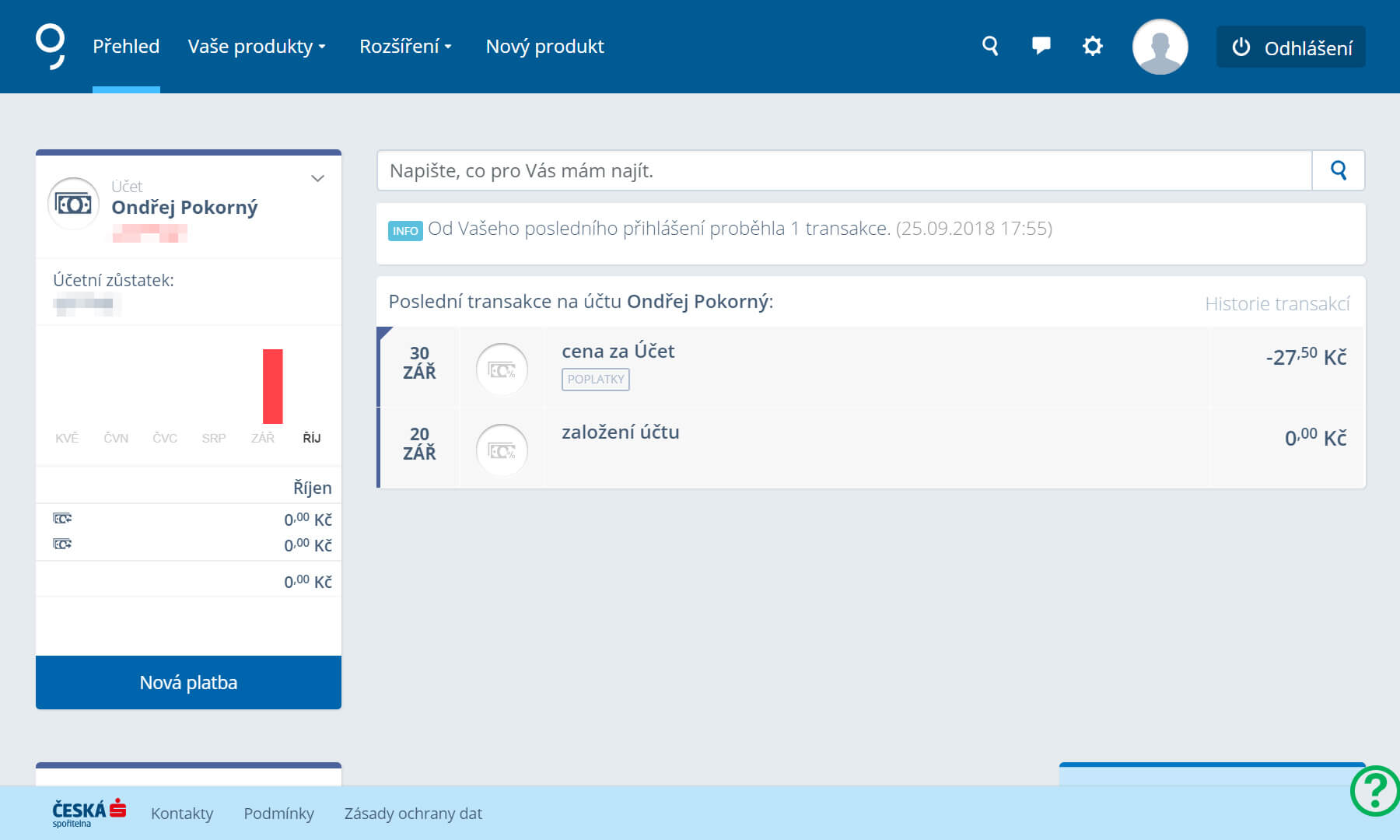Click the account banknote icon beside Ondřej Pokorný
The width and height of the screenshot is (1400, 840).
[x=74, y=205]
